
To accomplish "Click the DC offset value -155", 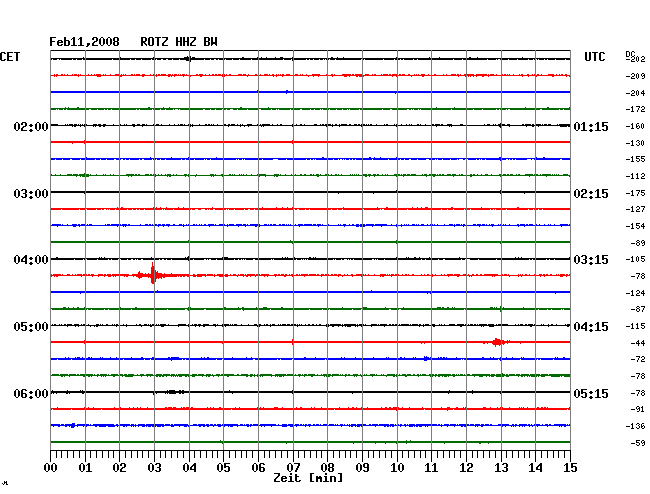I will pos(635,159).
